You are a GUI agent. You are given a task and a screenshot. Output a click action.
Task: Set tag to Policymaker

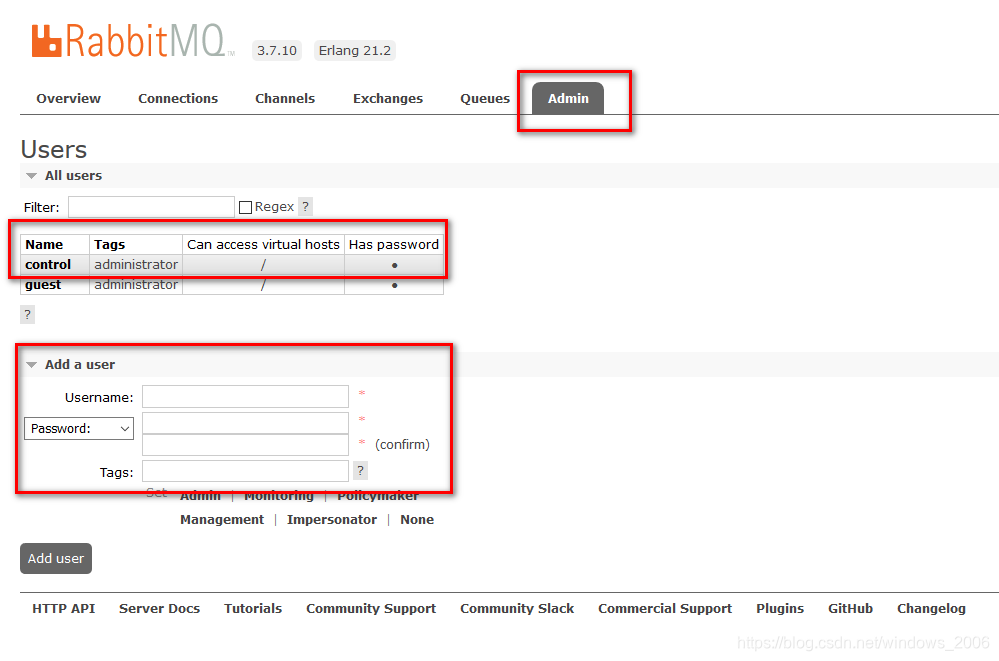point(378,496)
